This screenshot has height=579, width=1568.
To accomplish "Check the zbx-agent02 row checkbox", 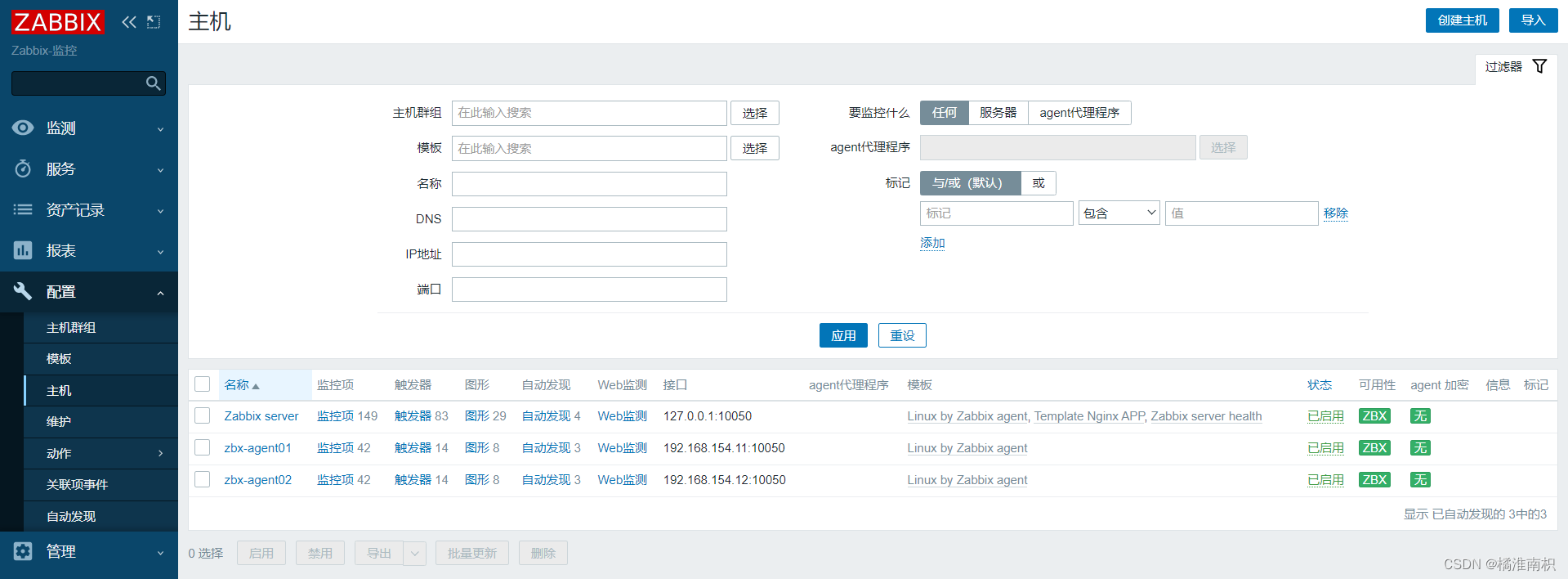I will tap(203, 479).
